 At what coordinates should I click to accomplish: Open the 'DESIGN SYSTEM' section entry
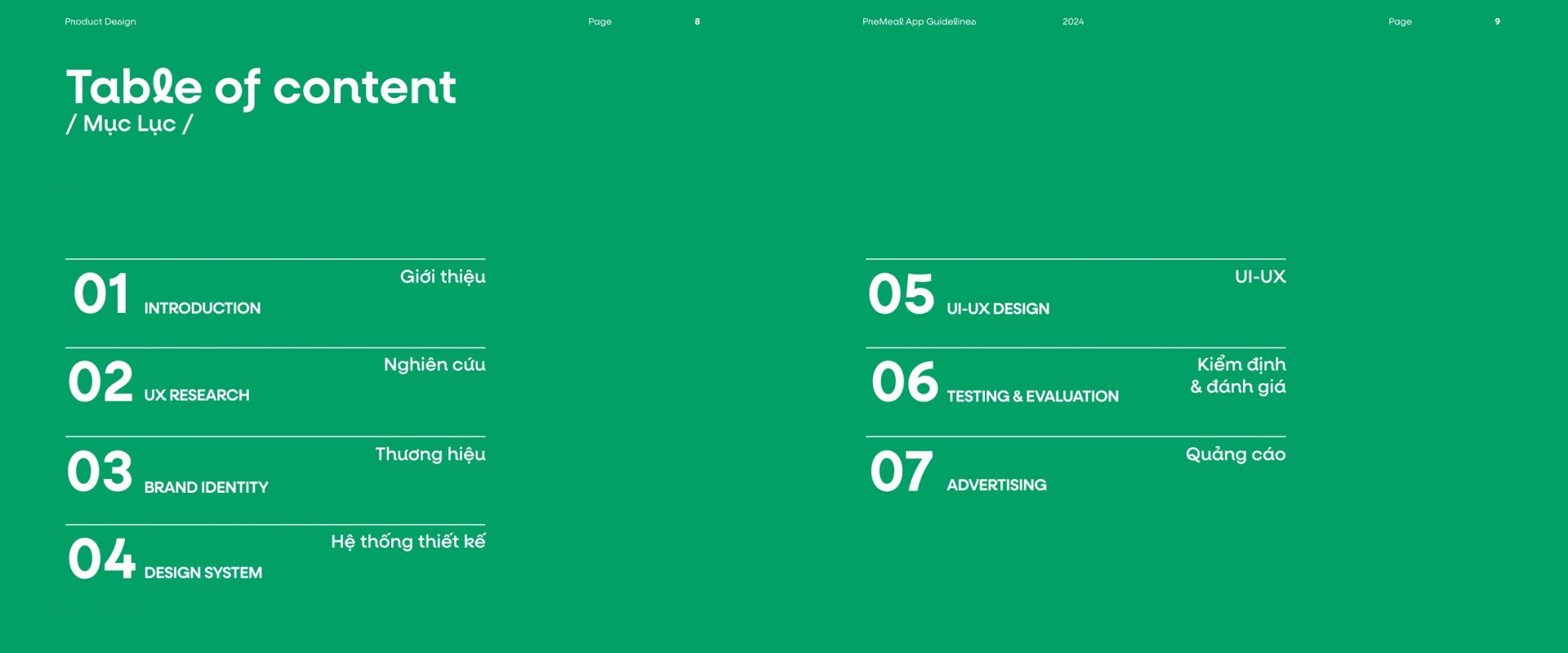tap(203, 573)
